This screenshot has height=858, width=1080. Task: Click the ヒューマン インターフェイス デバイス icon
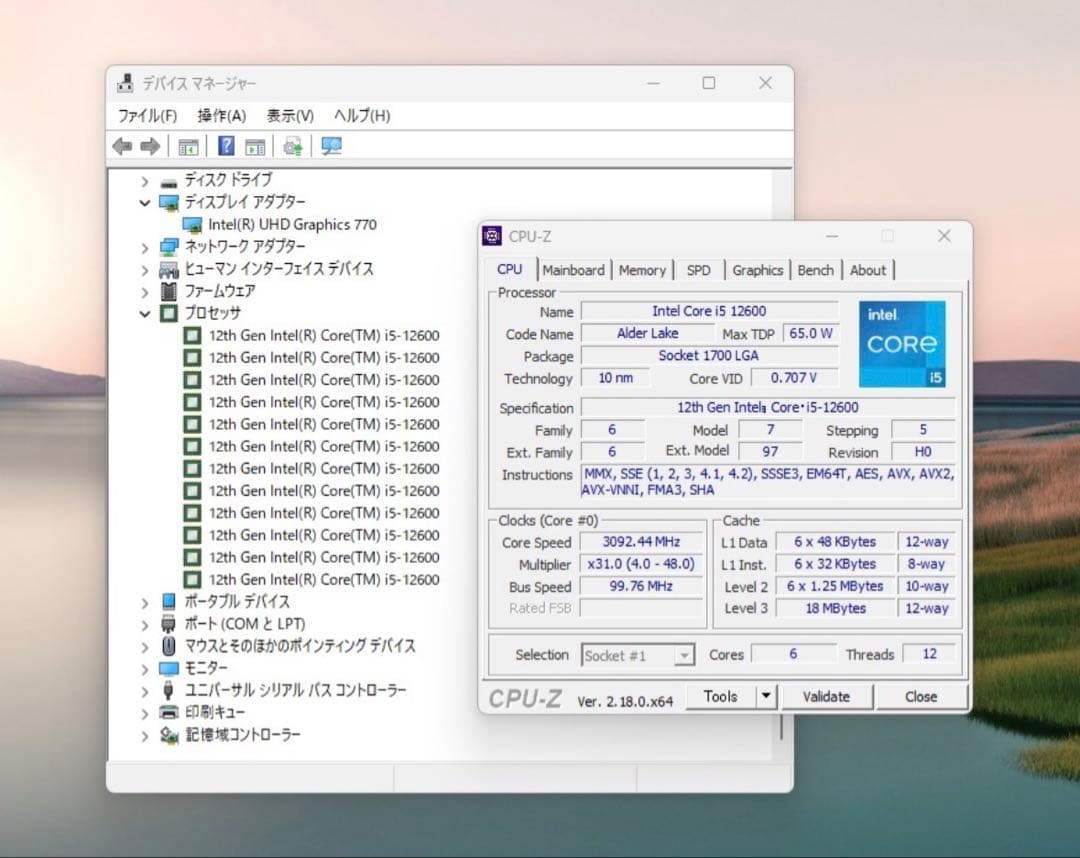pos(169,269)
